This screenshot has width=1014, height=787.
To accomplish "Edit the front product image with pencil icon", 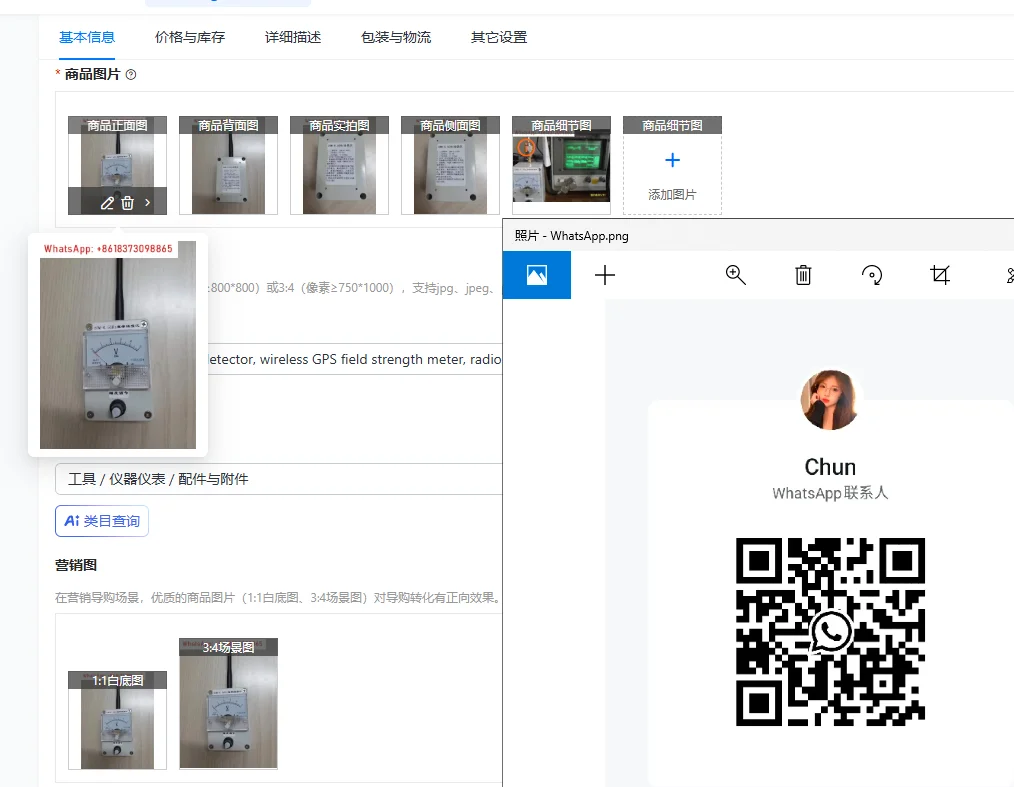I will (107, 203).
